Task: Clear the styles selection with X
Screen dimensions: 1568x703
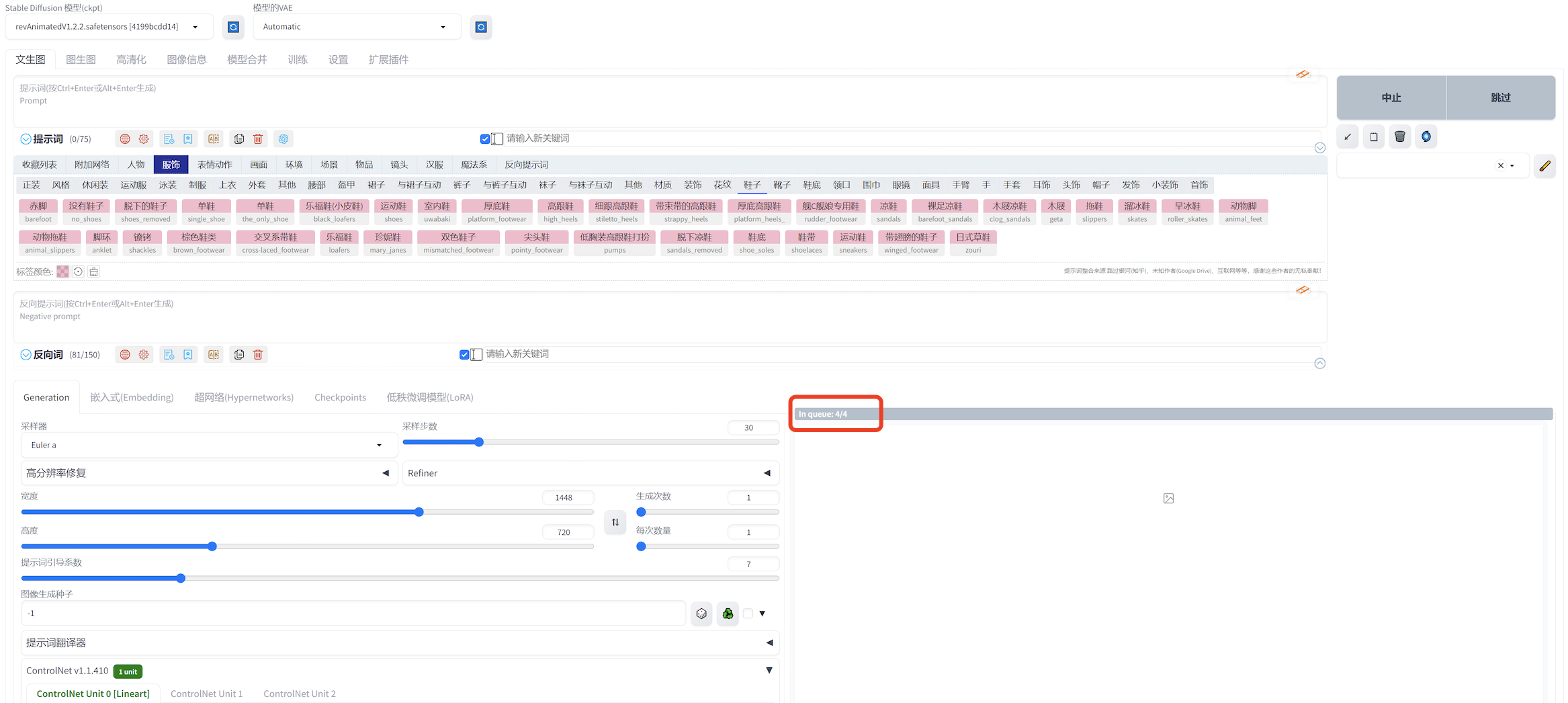Action: pyautogui.click(x=1501, y=165)
